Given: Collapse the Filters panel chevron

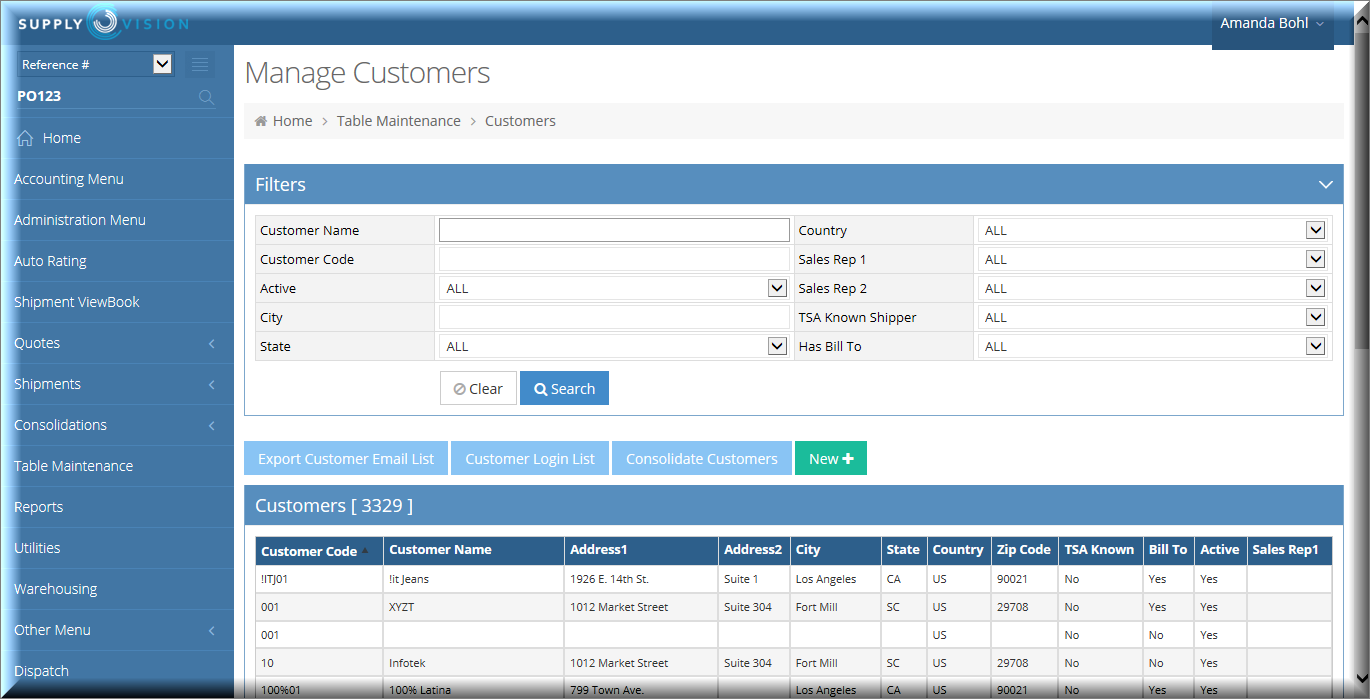Looking at the screenshot, I should [x=1325, y=185].
